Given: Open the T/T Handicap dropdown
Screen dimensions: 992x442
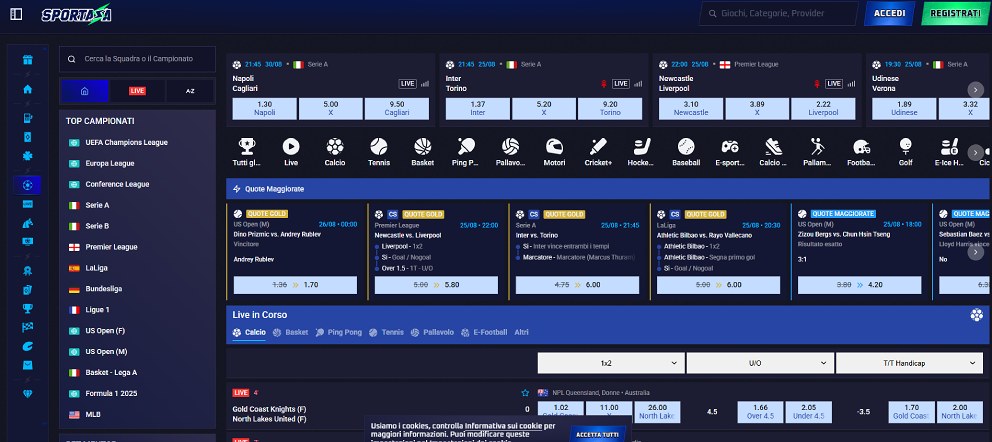Looking at the screenshot, I should click(908, 363).
